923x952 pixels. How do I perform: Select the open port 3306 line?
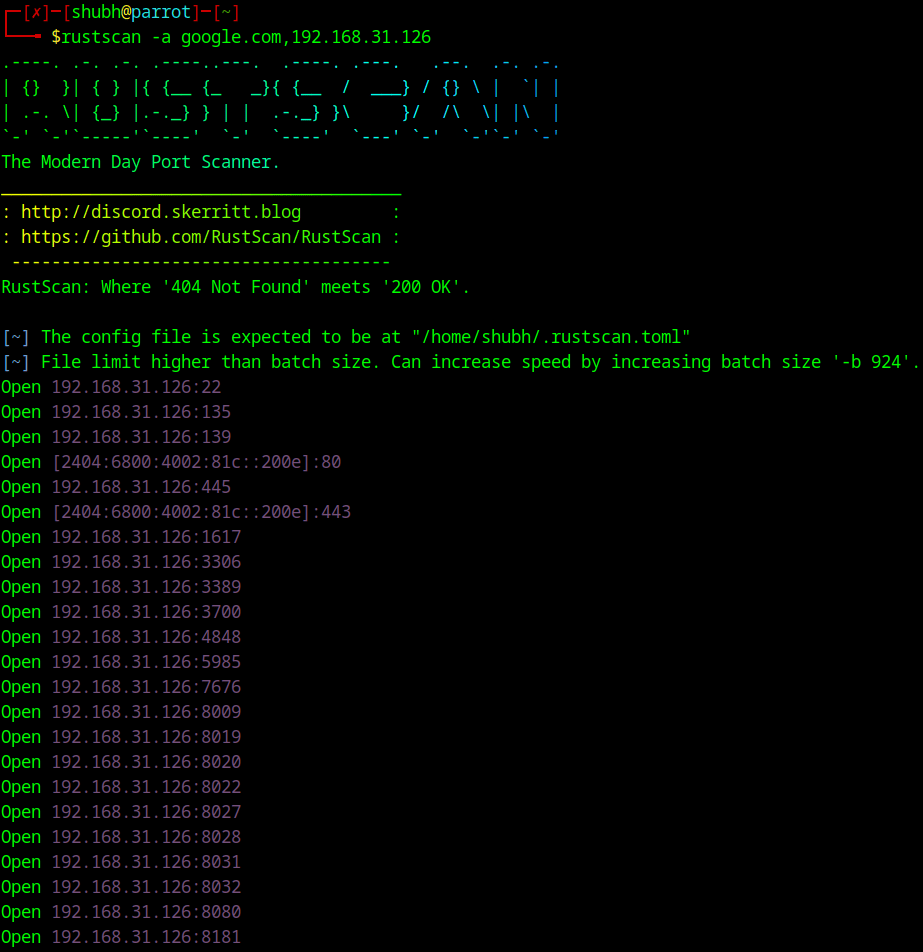[x=121, y=562]
